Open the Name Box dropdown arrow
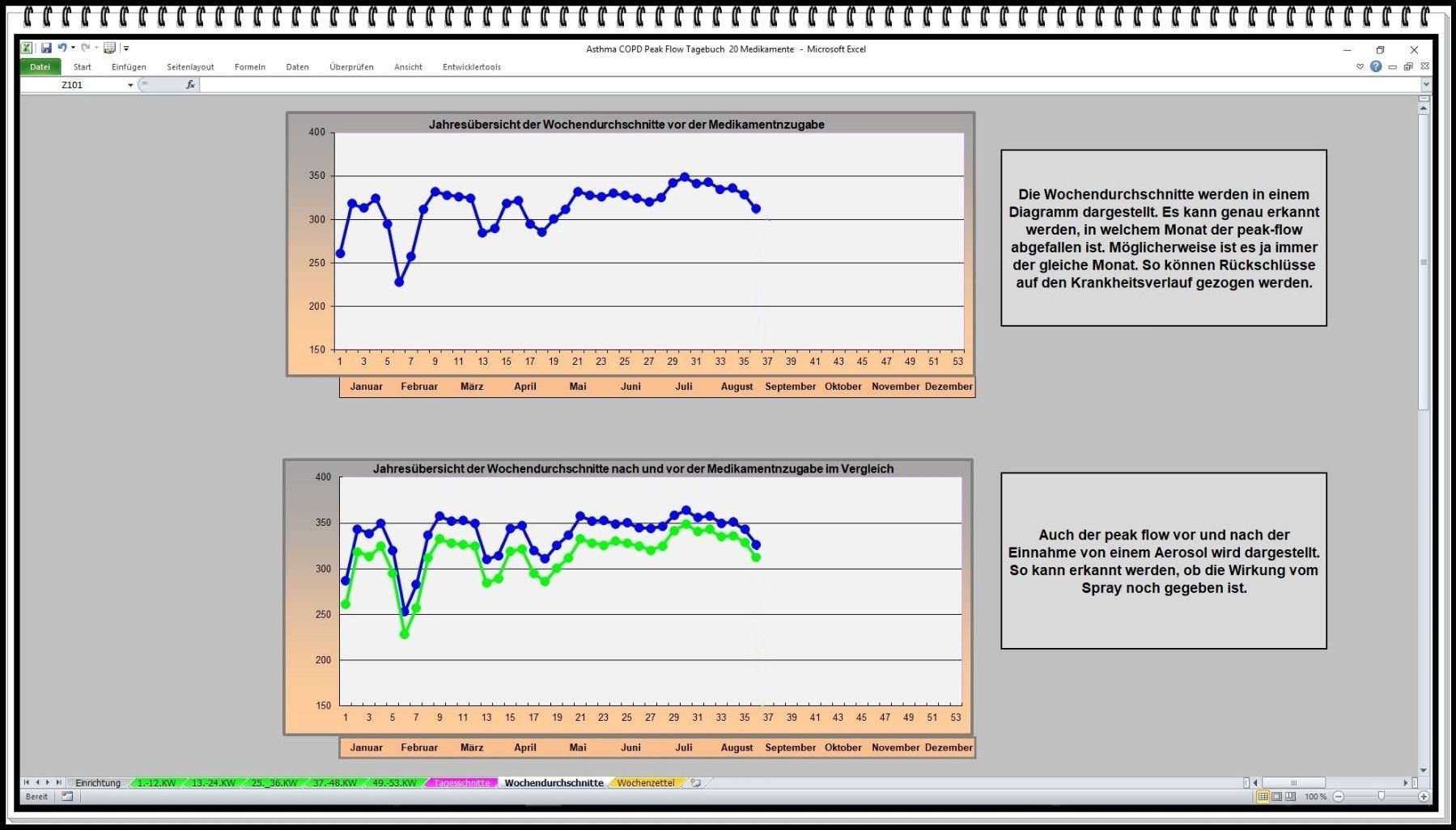Image resolution: width=1456 pixels, height=830 pixels. pyautogui.click(x=130, y=85)
